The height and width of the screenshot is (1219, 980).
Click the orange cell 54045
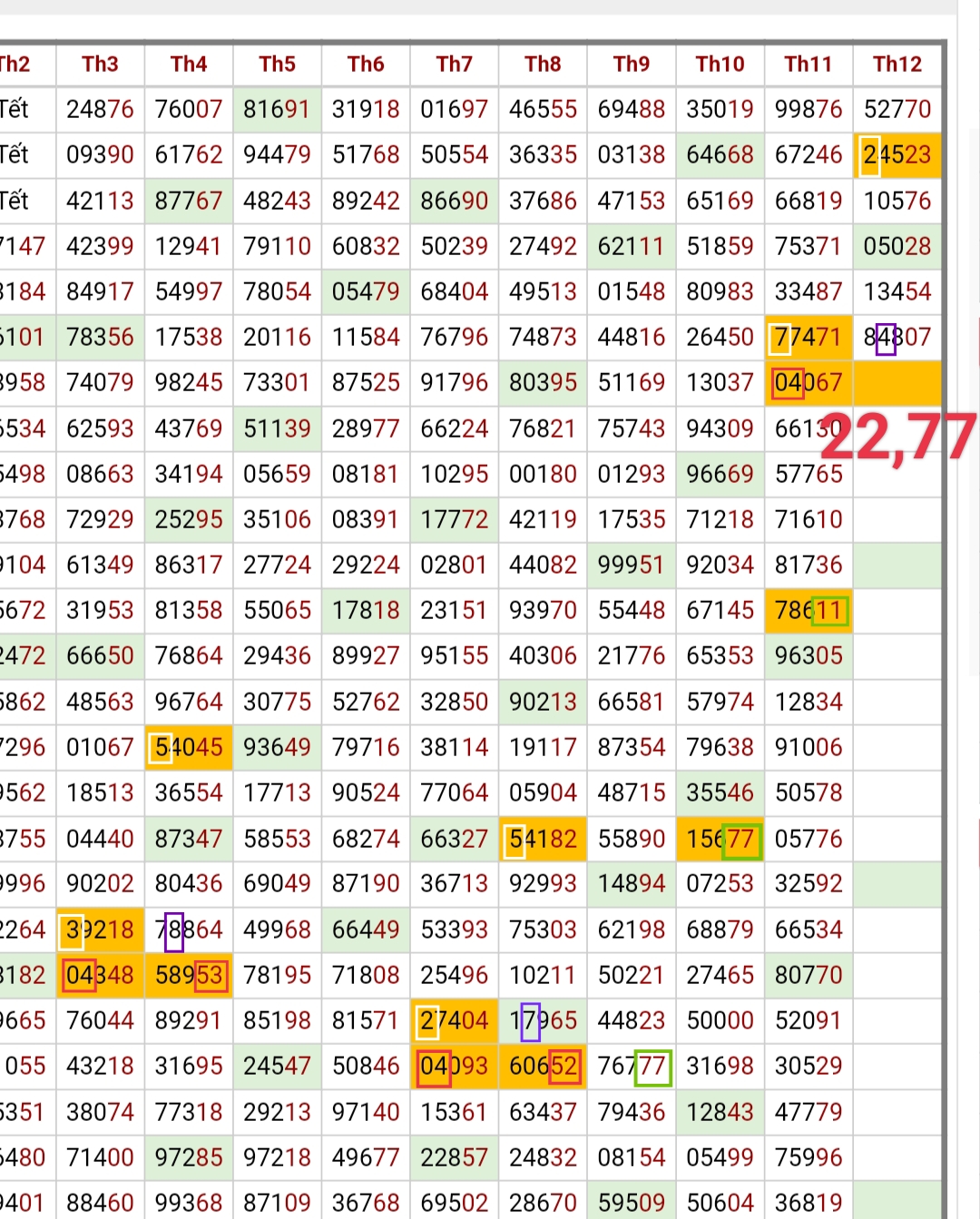click(189, 747)
